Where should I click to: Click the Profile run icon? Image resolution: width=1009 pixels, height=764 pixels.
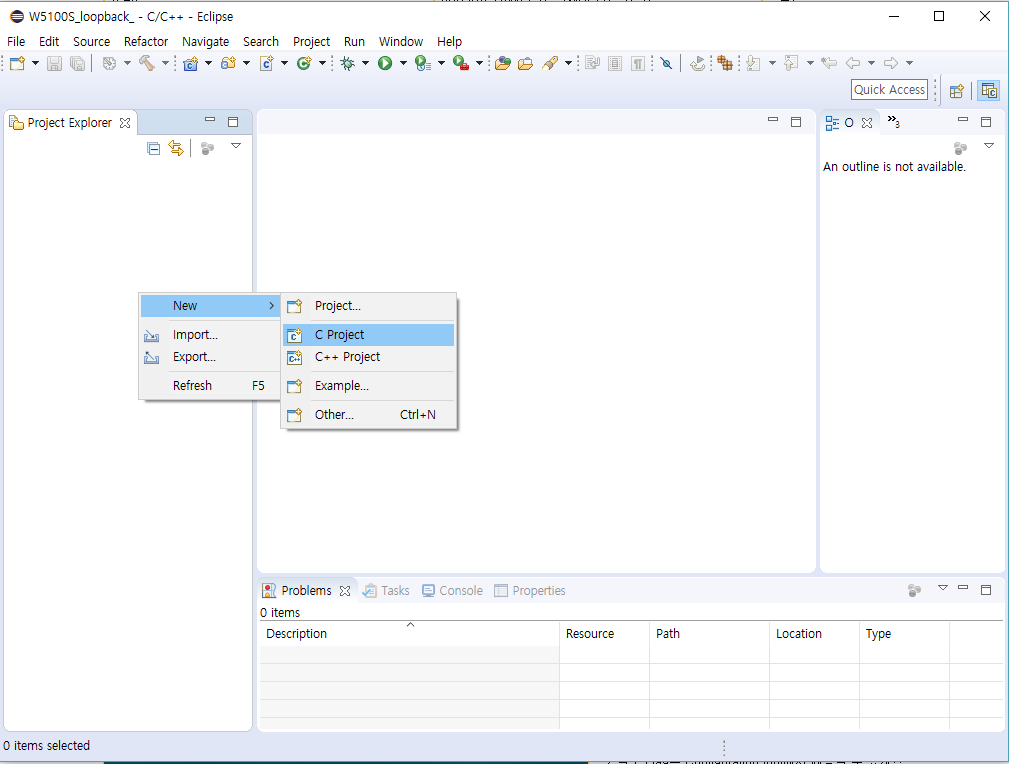click(423, 63)
